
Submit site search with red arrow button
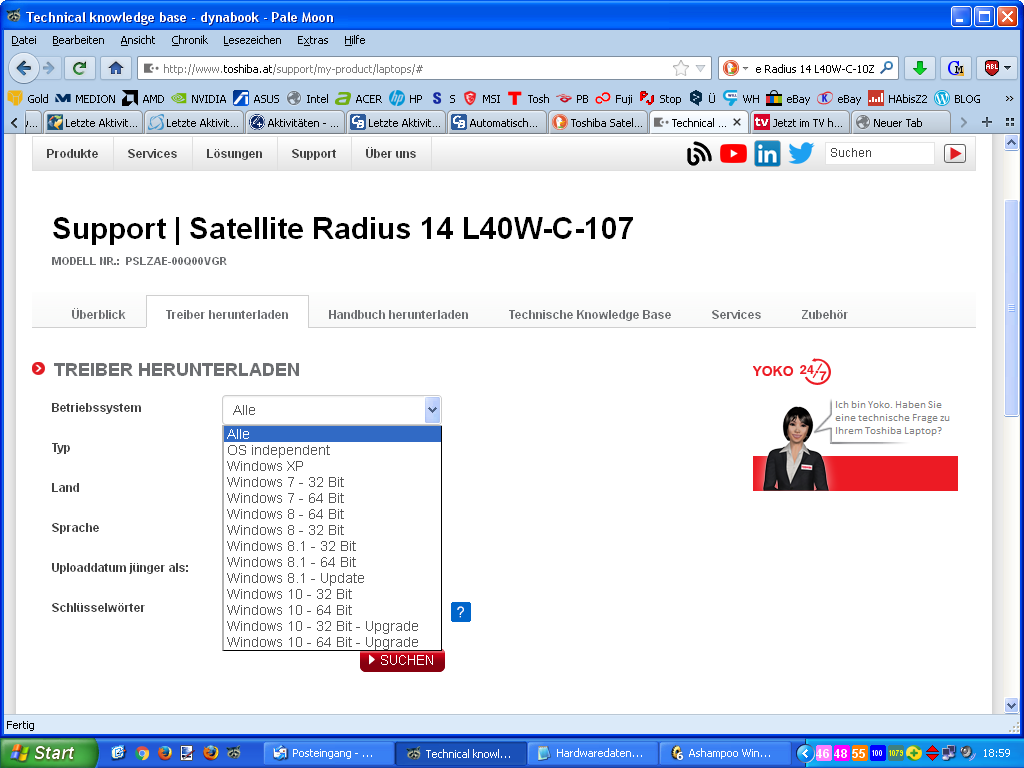pyautogui.click(x=954, y=153)
